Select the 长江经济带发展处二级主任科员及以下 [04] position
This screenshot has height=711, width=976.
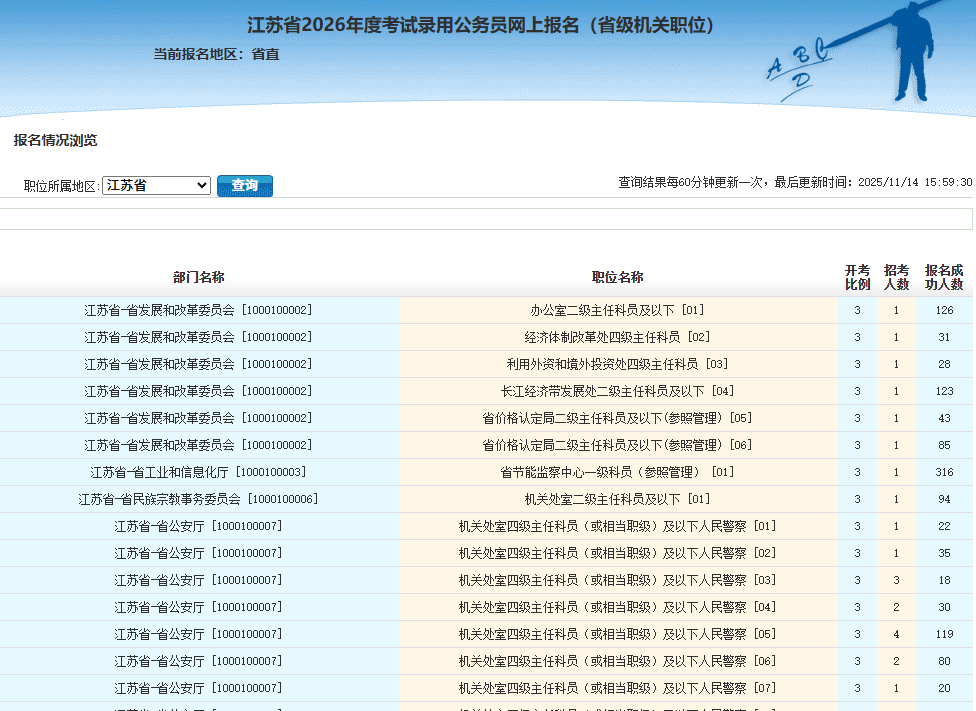(617, 391)
